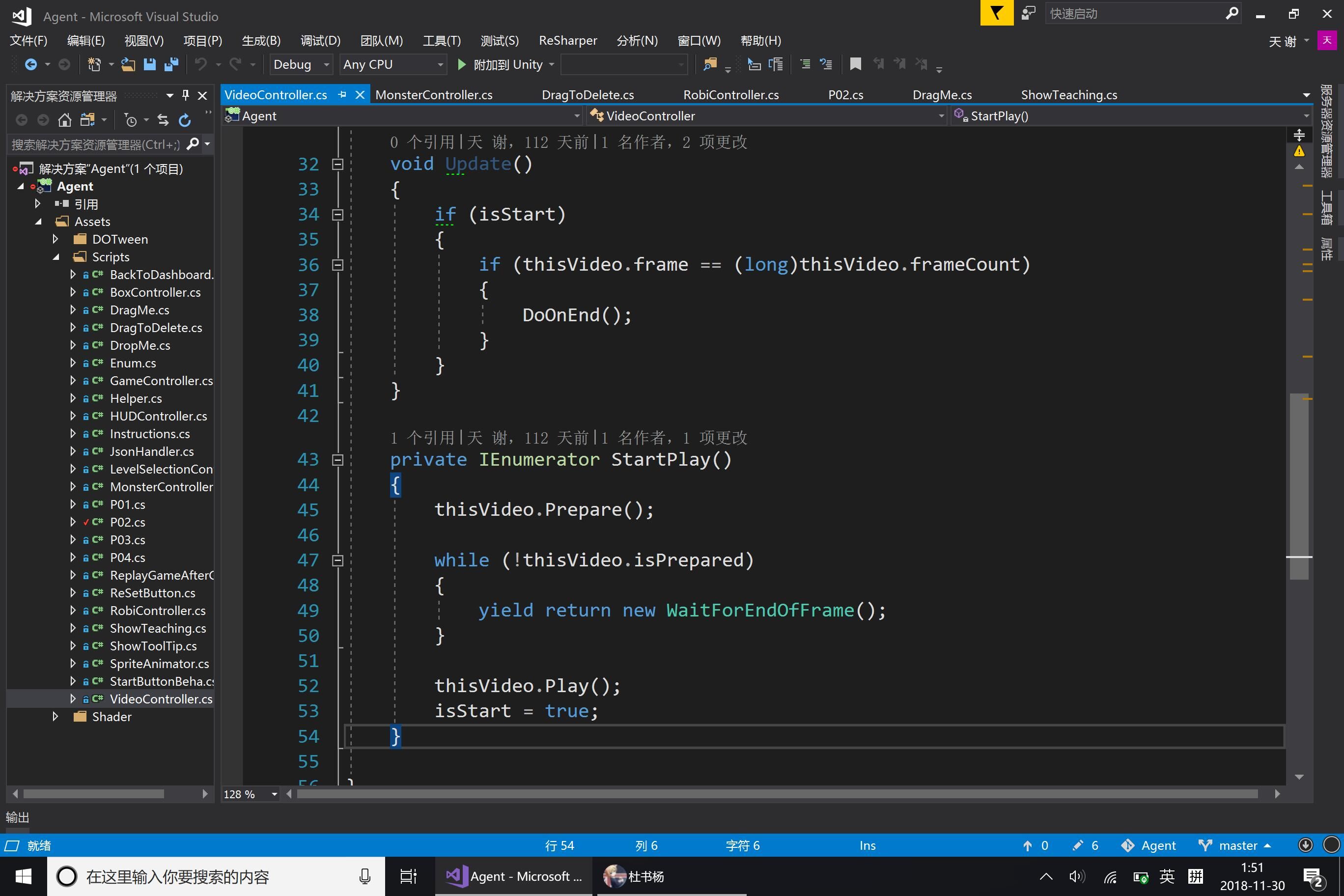The image size is (1344, 896).
Task: Start debugging with green play arrow
Action: (x=462, y=64)
